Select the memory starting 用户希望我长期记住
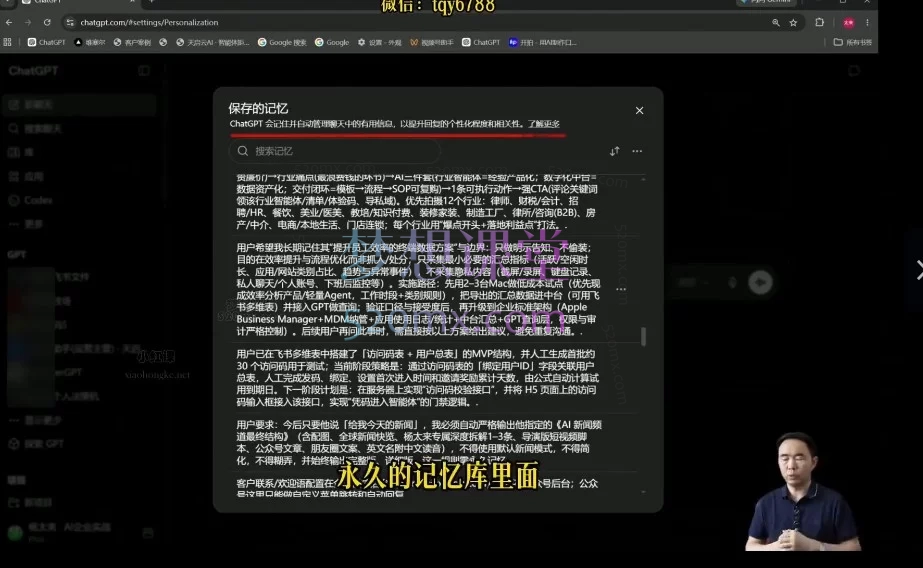This screenshot has width=923, height=568. click(418, 289)
